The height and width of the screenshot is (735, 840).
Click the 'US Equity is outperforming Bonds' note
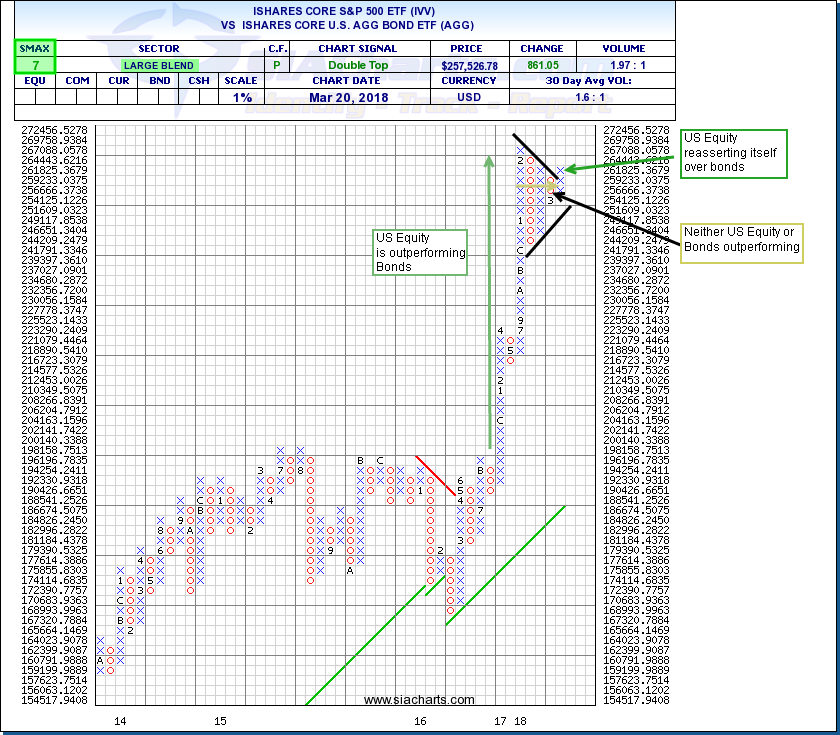[x=420, y=253]
